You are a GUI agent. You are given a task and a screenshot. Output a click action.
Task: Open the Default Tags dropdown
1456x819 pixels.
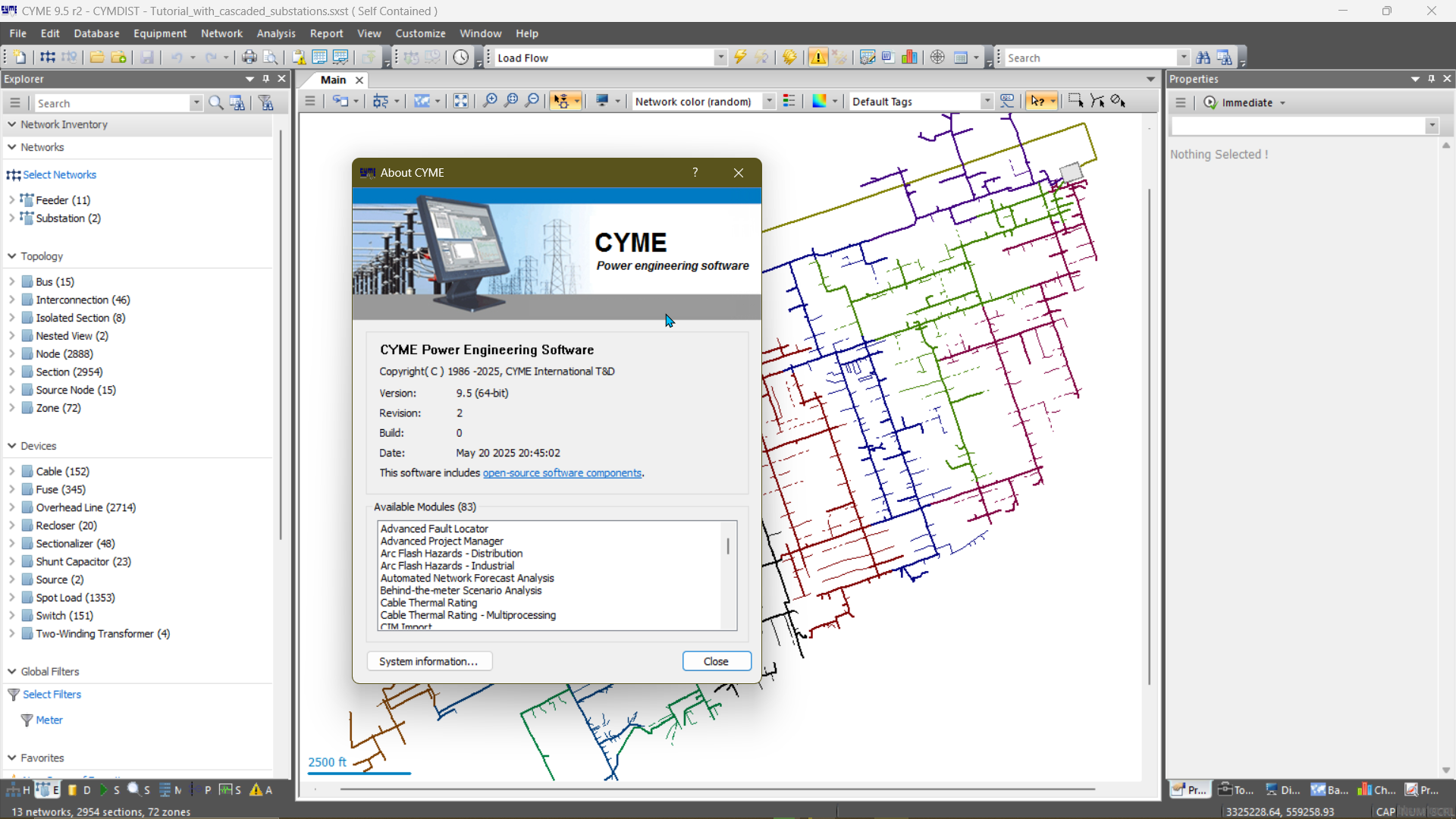987,101
